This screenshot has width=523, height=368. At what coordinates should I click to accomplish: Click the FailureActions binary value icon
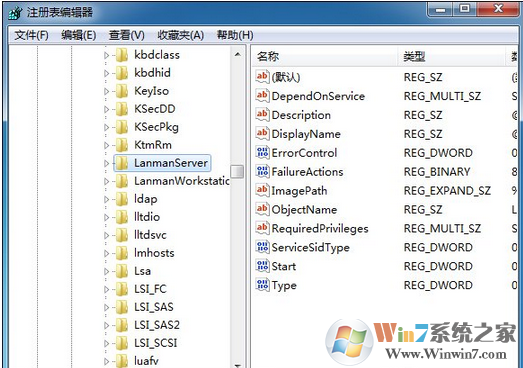point(262,171)
